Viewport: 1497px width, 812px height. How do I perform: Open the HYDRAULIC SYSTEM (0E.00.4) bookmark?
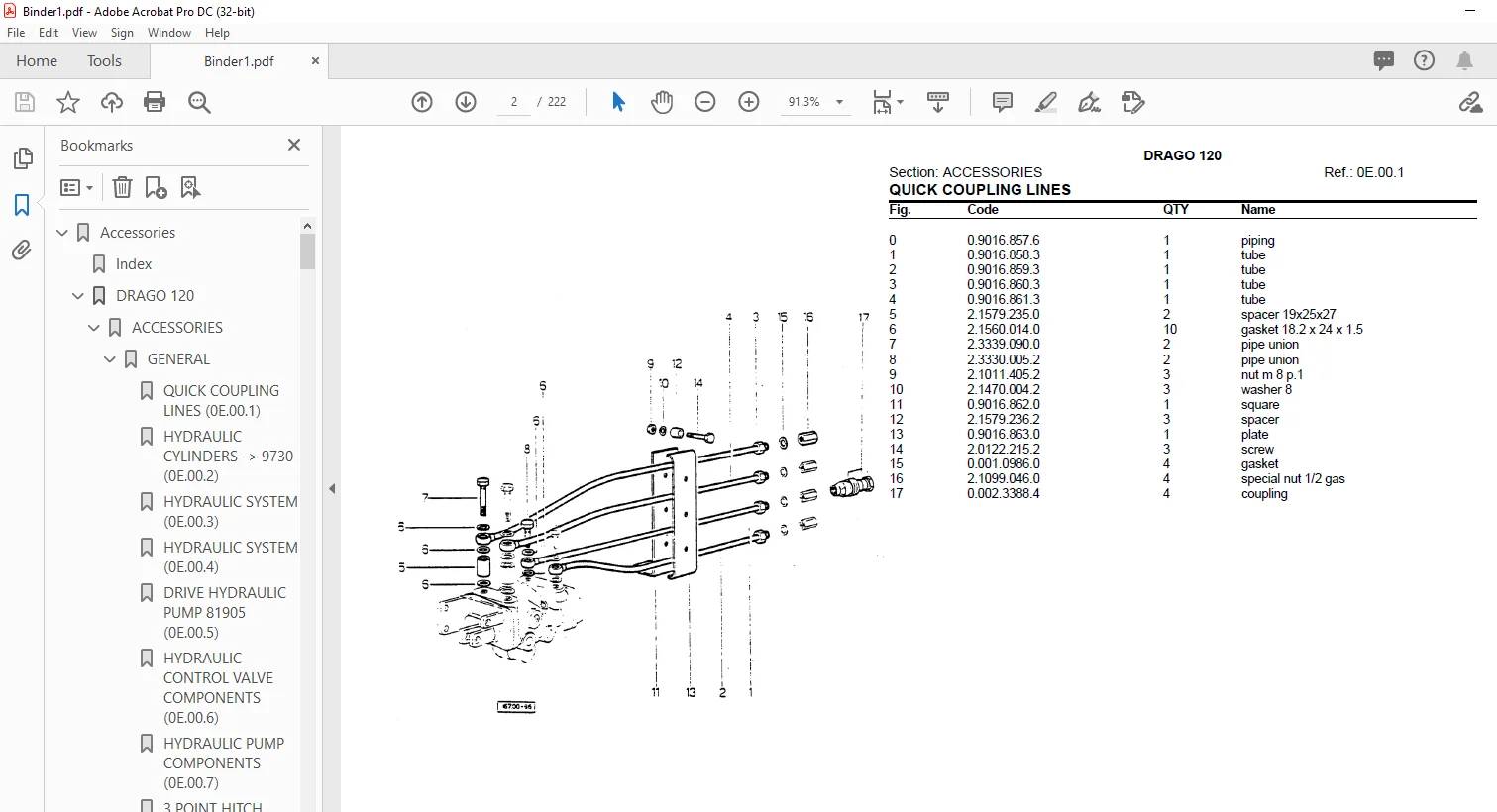[x=230, y=558]
